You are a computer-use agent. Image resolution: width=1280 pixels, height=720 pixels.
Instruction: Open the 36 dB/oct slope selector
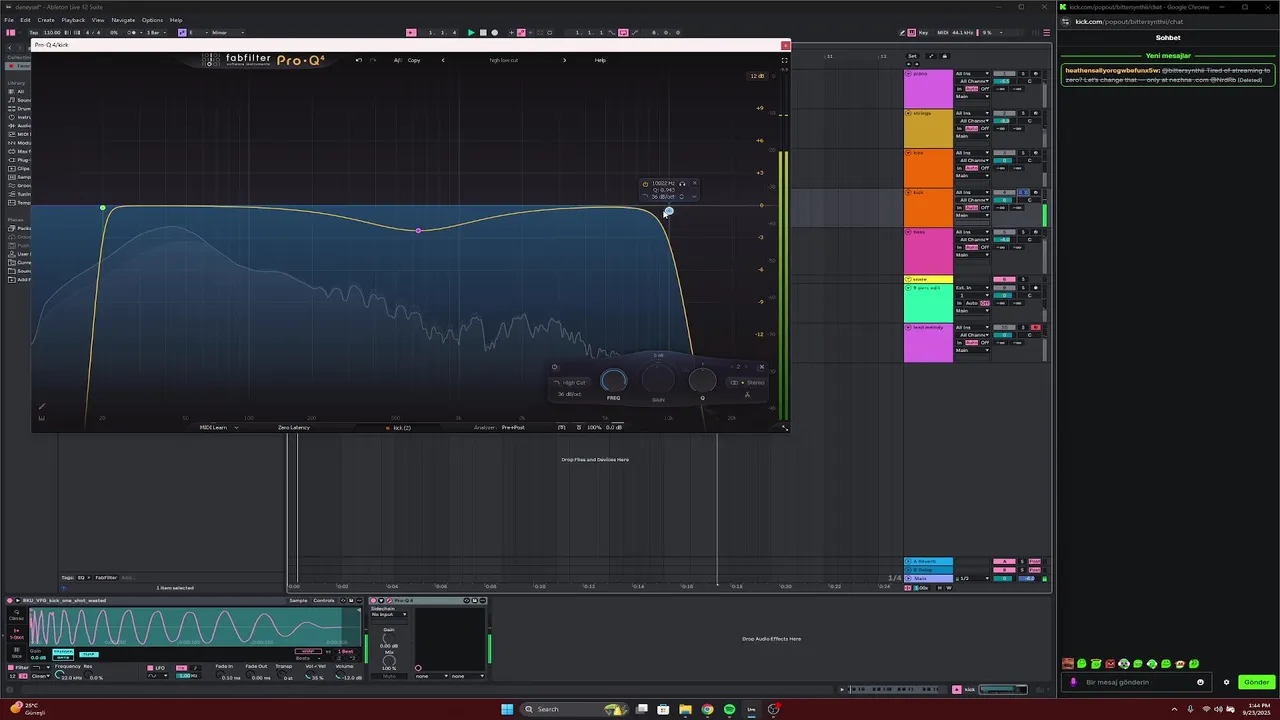[x=570, y=394]
